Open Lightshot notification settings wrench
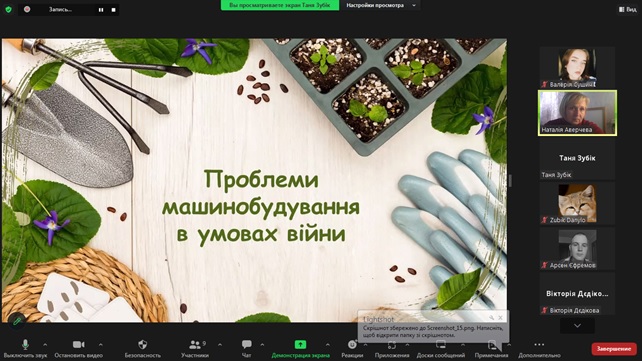The height and width of the screenshot is (361, 642). [x=491, y=317]
